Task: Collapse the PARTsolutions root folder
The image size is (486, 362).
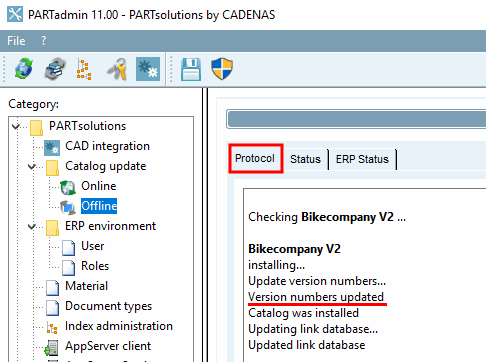Action: (15, 126)
